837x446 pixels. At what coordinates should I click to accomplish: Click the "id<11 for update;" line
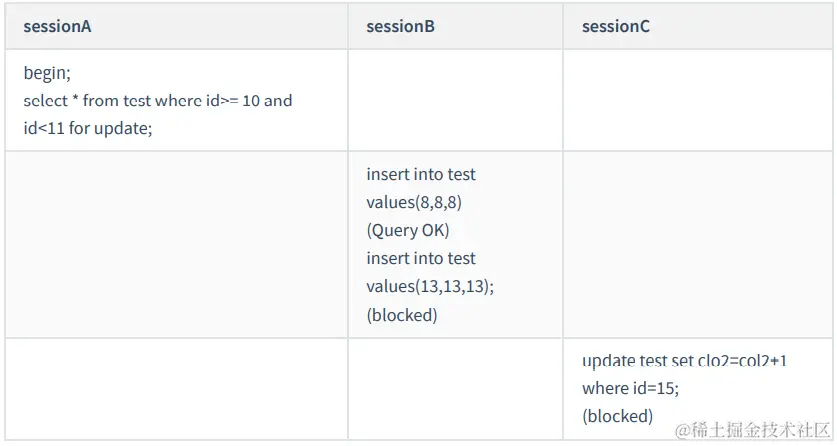coord(88,129)
